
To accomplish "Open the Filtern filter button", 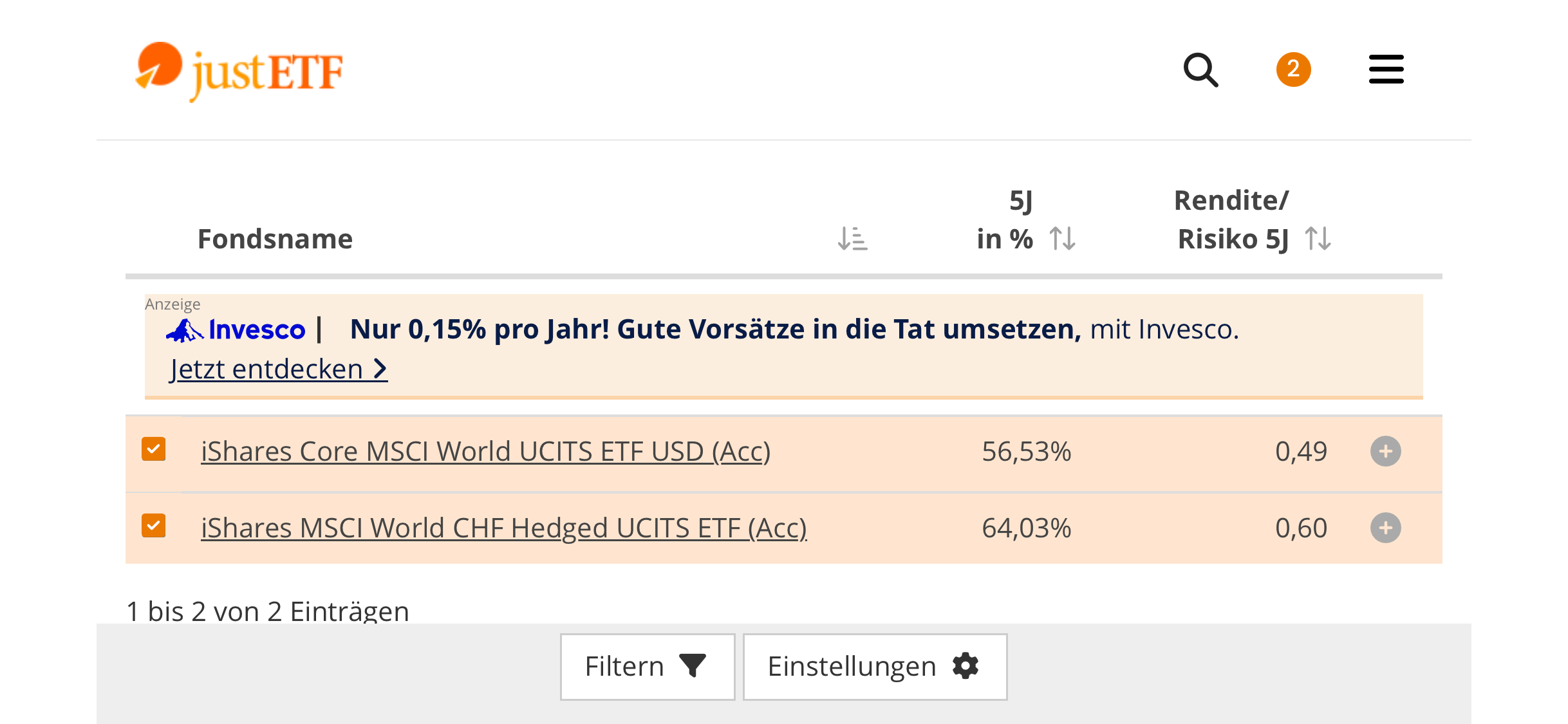I will [647, 667].
